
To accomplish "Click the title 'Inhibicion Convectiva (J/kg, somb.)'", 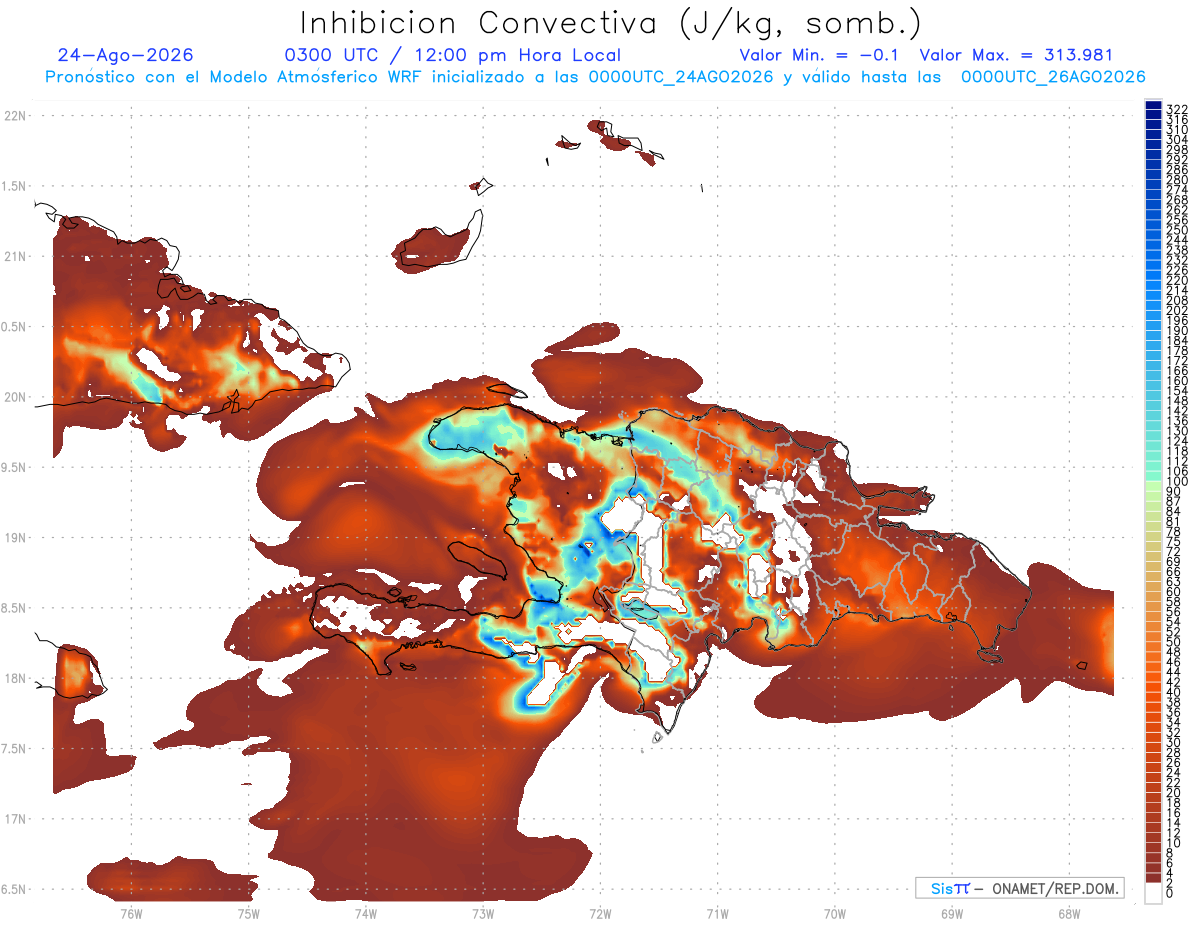I will click(611, 22).
